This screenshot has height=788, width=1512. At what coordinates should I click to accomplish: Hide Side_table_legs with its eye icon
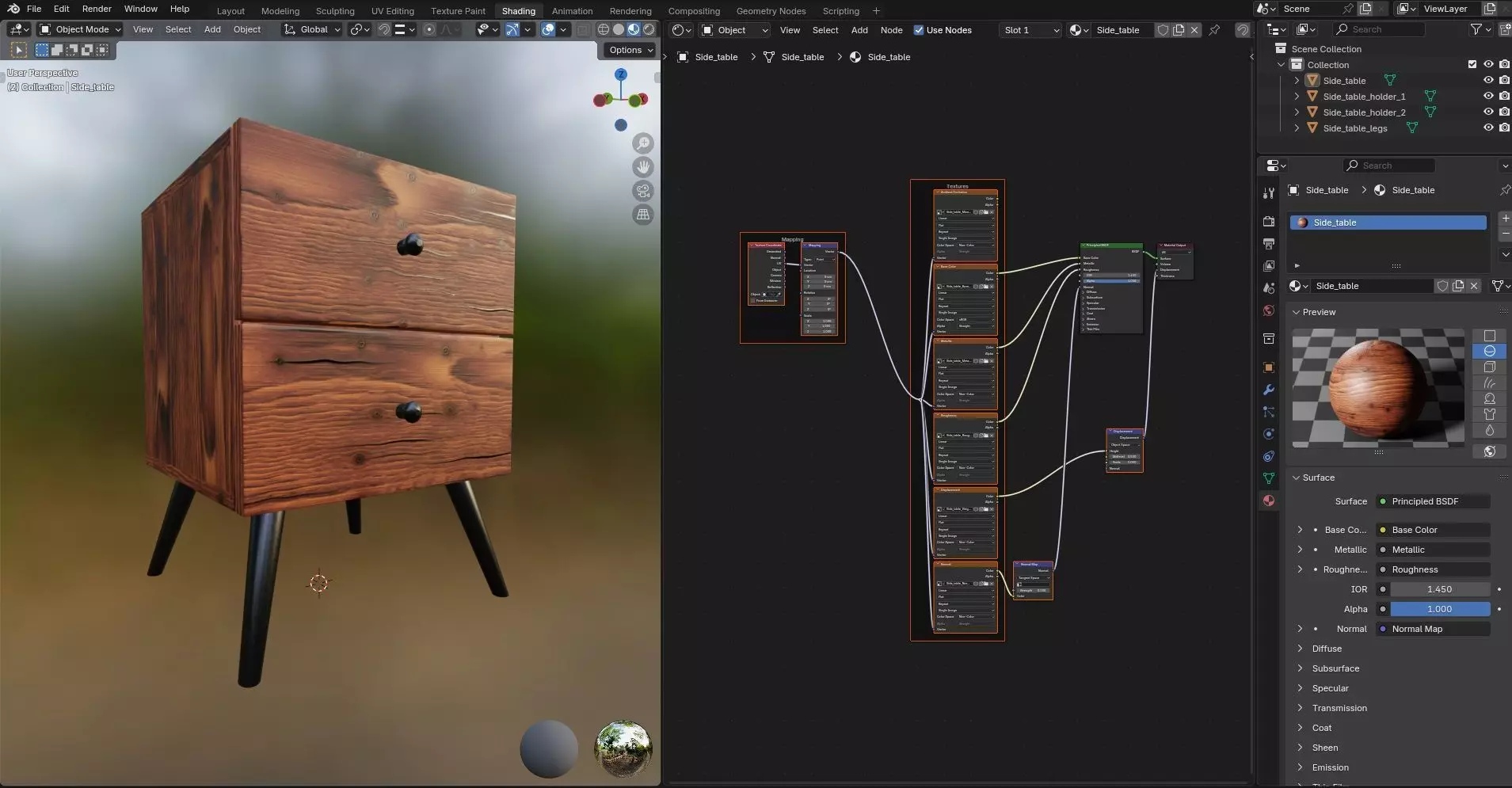coord(1487,128)
